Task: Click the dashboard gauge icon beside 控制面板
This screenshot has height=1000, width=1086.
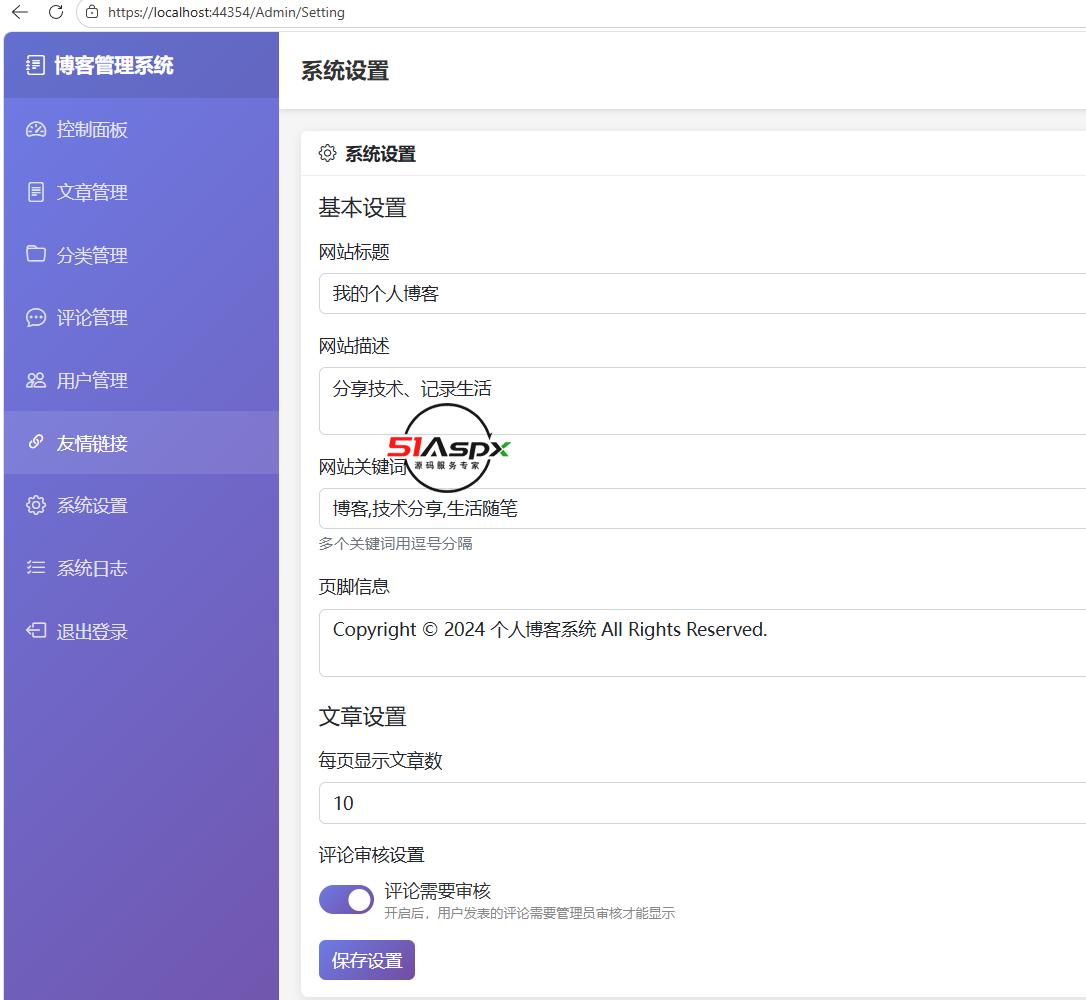Action: click(36, 130)
